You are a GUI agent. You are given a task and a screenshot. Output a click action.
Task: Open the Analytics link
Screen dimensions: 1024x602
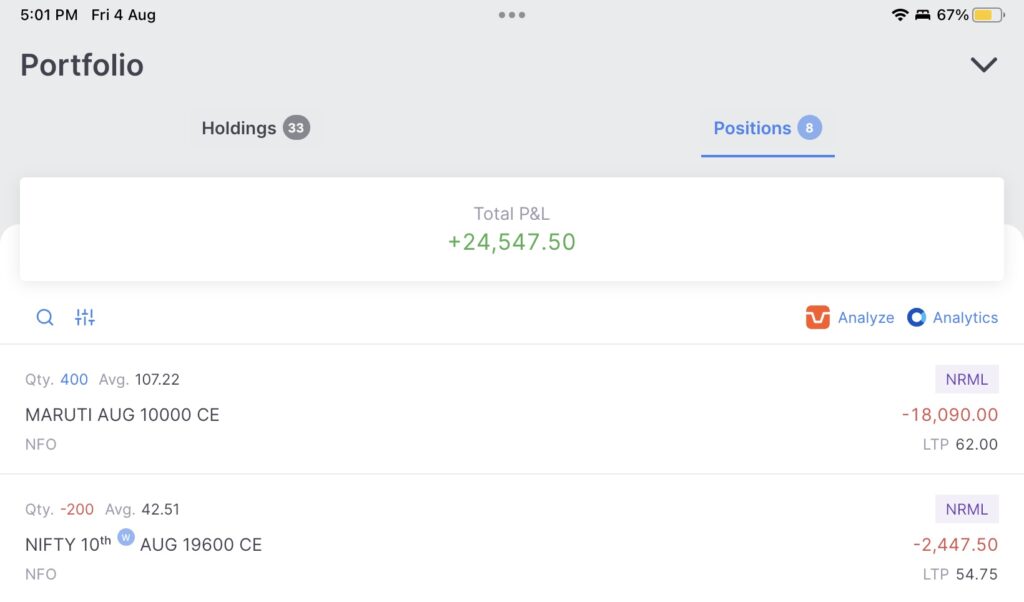pyautogui.click(x=965, y=318)
